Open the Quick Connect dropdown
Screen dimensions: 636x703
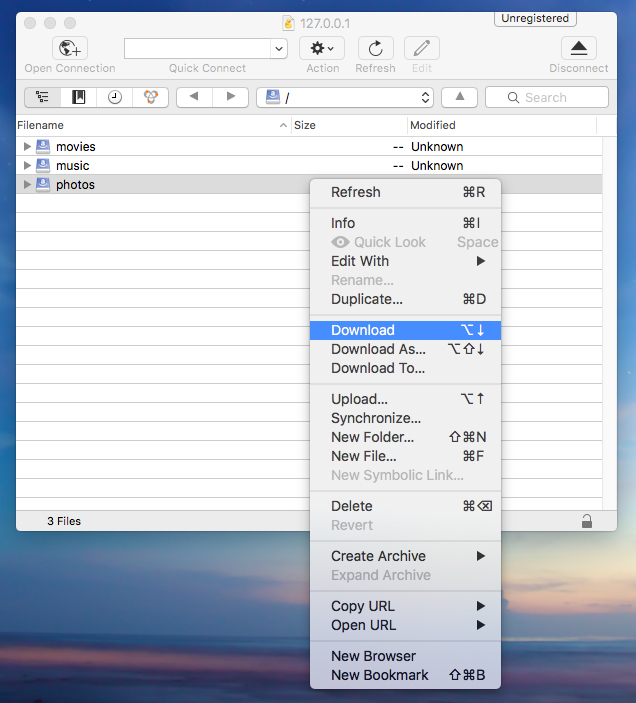click(x=278, y=48)
